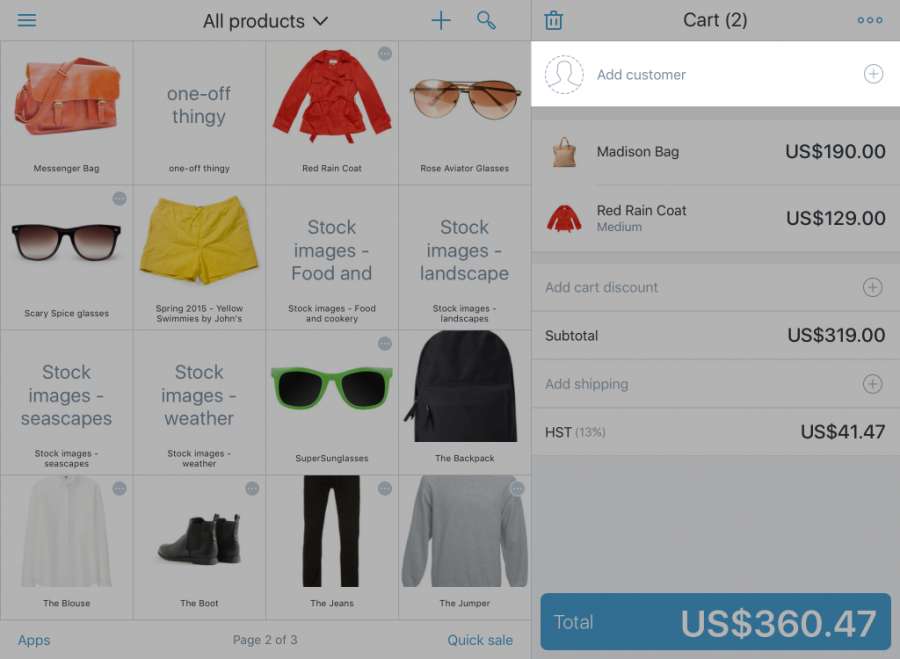This screenshot has width=900, height=659.
Task: Click the plus circle next to Add customer
Action: (873, 74)
